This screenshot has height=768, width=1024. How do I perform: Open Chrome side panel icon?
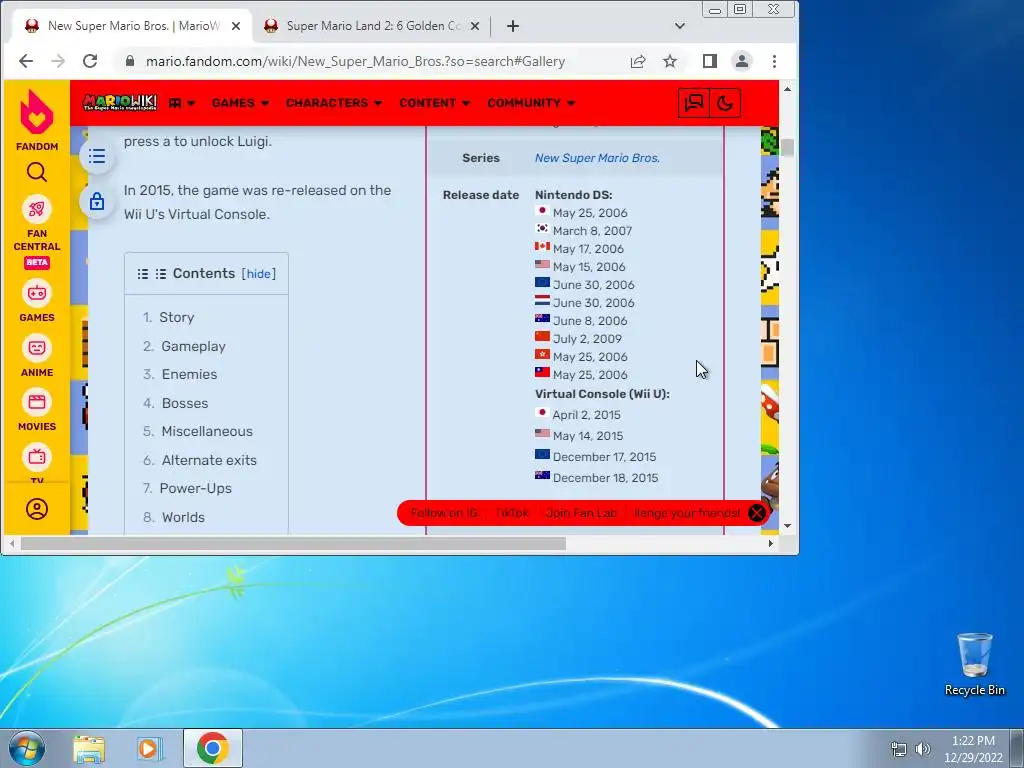[710, 61]
